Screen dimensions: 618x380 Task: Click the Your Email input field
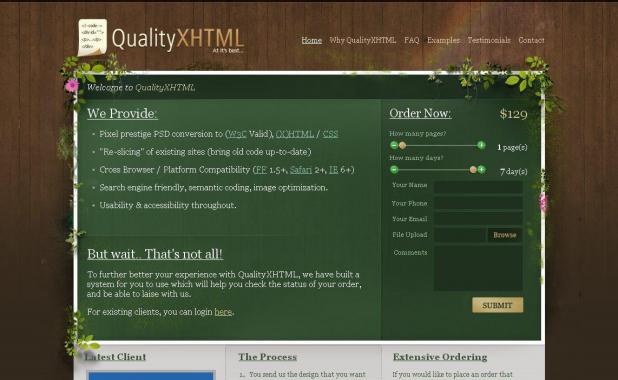(x=478, y=219)
